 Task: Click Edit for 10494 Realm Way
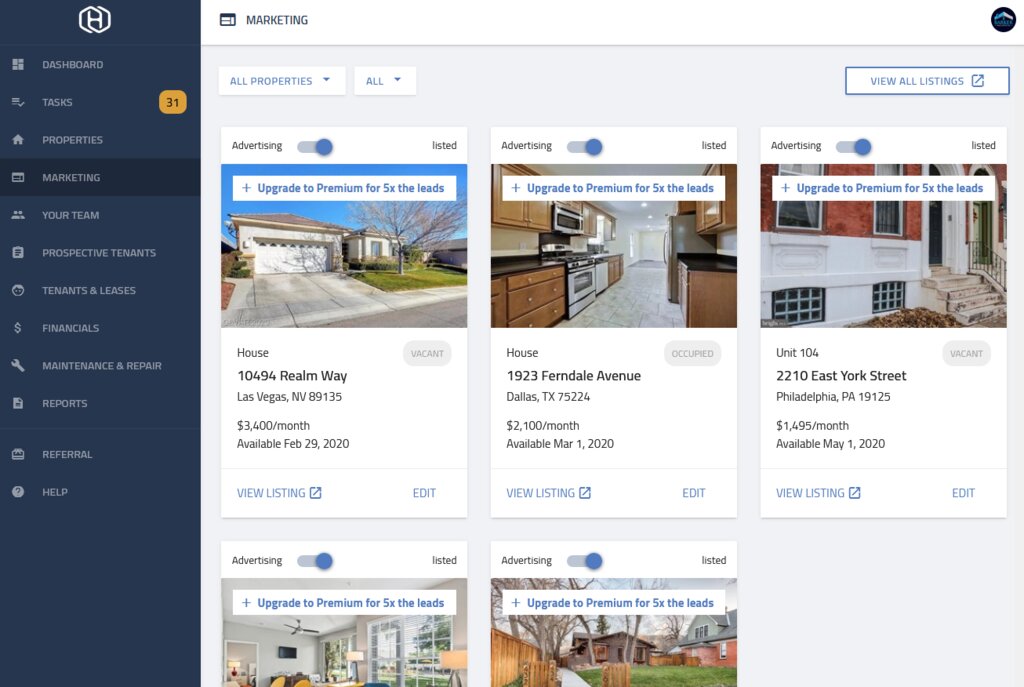[x=424, y=493]
